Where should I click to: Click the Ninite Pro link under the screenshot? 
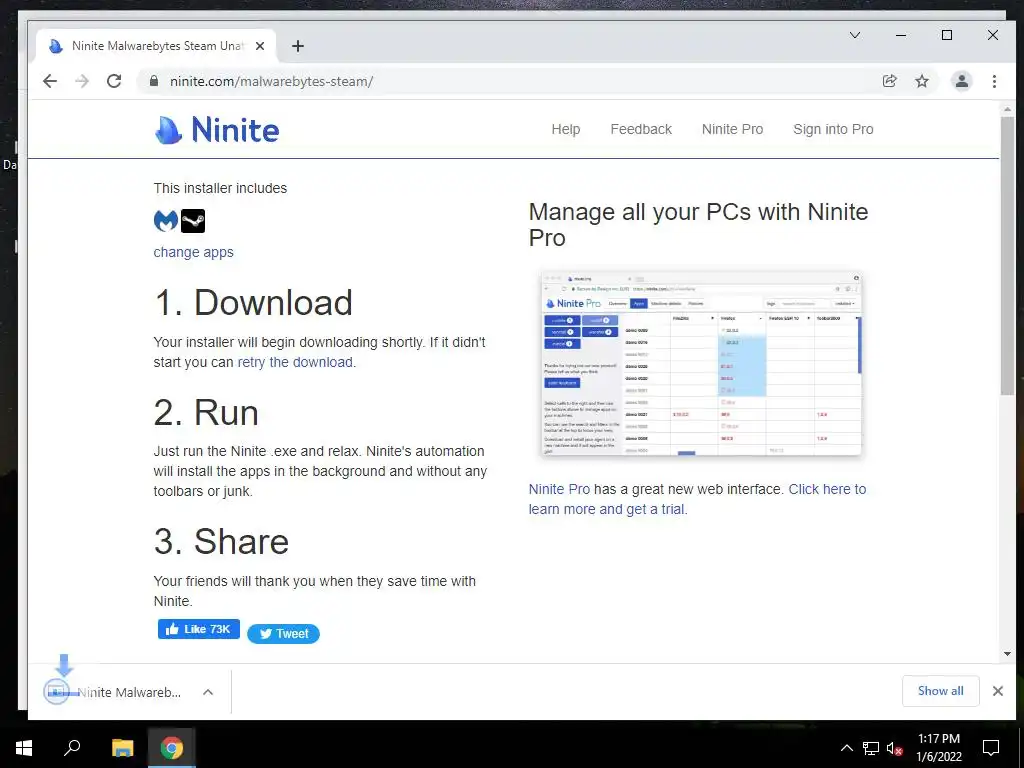tap(559, 489)
